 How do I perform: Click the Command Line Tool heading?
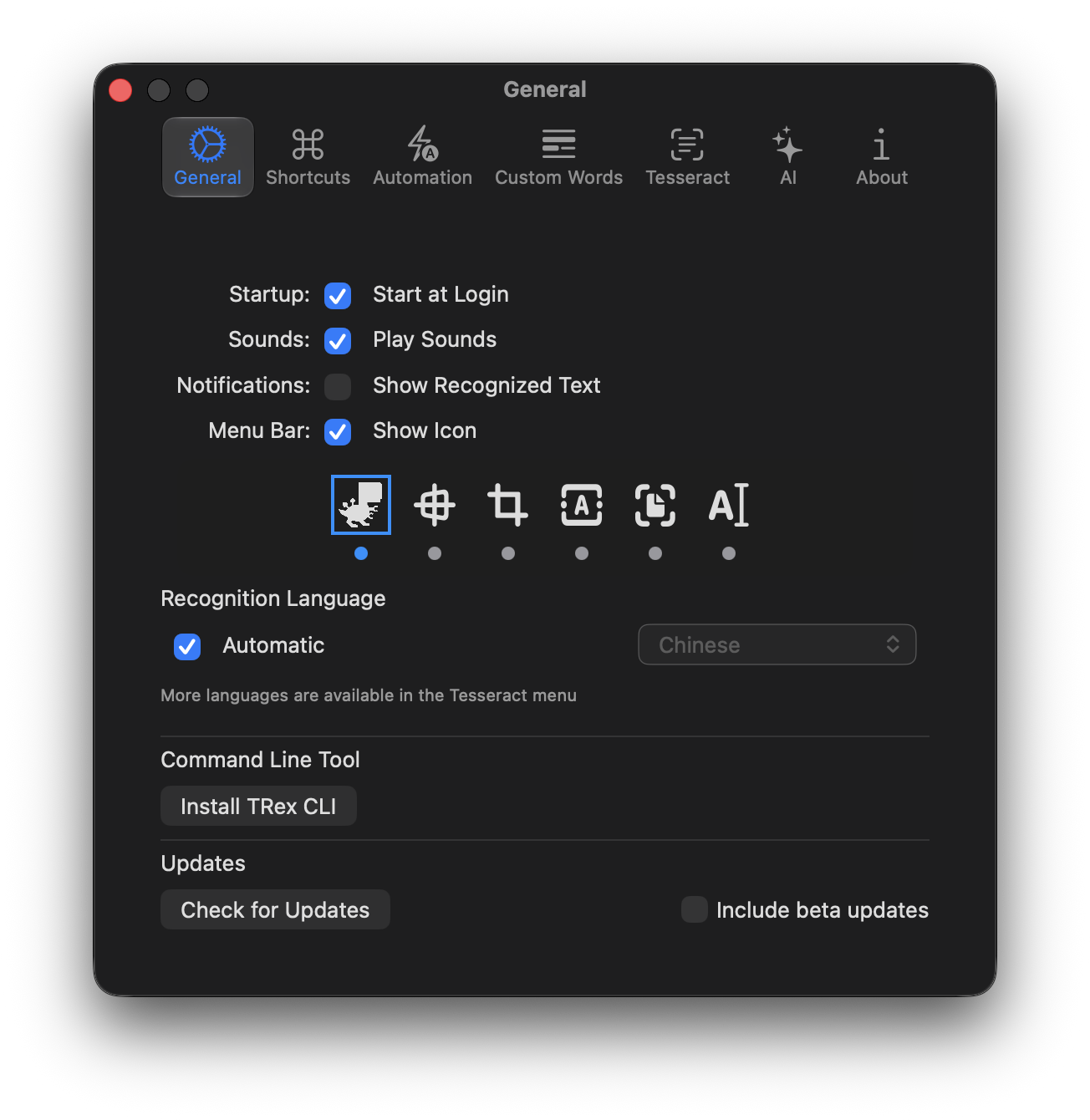(260, 760)
